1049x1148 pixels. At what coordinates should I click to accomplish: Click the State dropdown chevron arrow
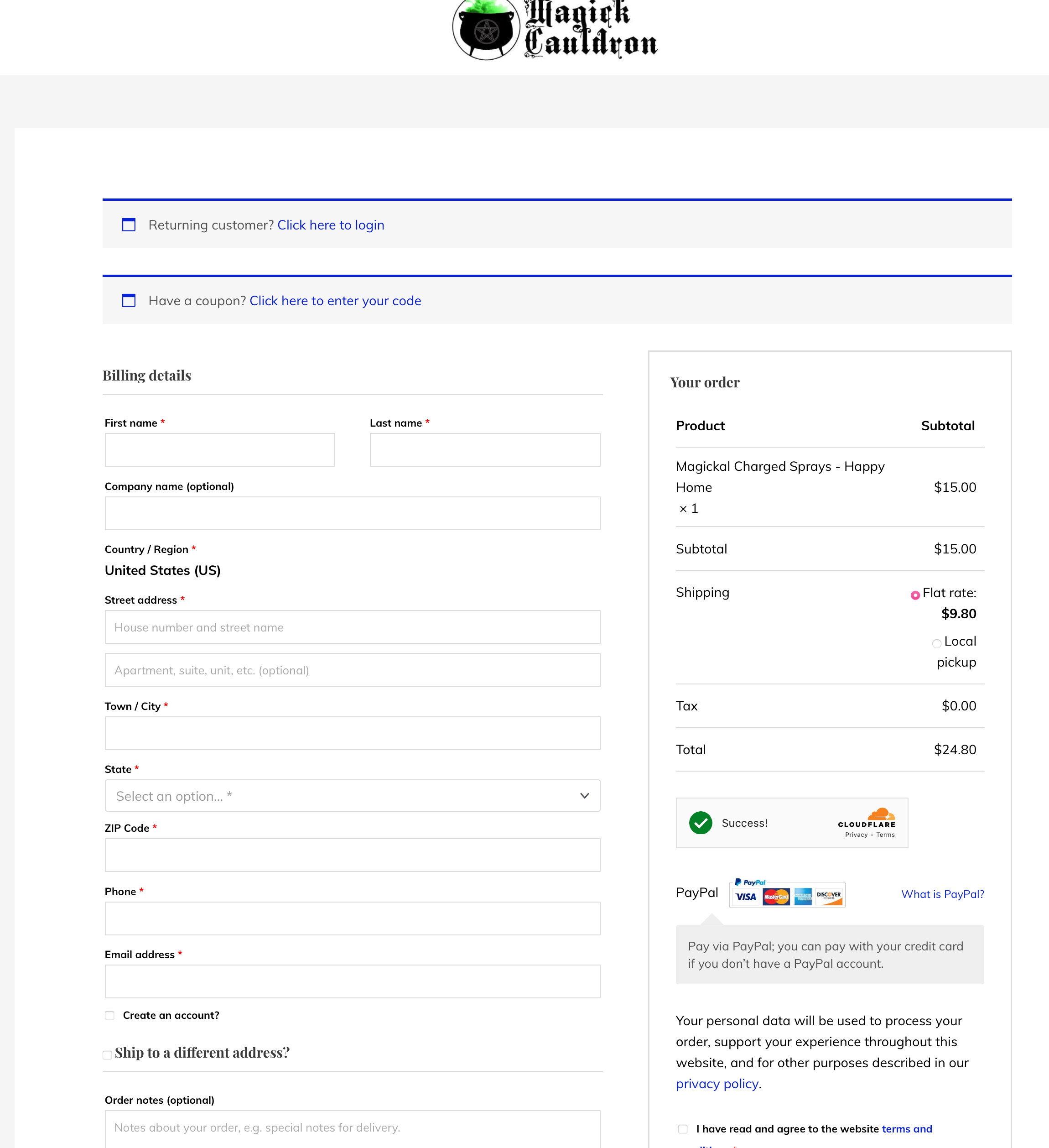coord(584,795)
